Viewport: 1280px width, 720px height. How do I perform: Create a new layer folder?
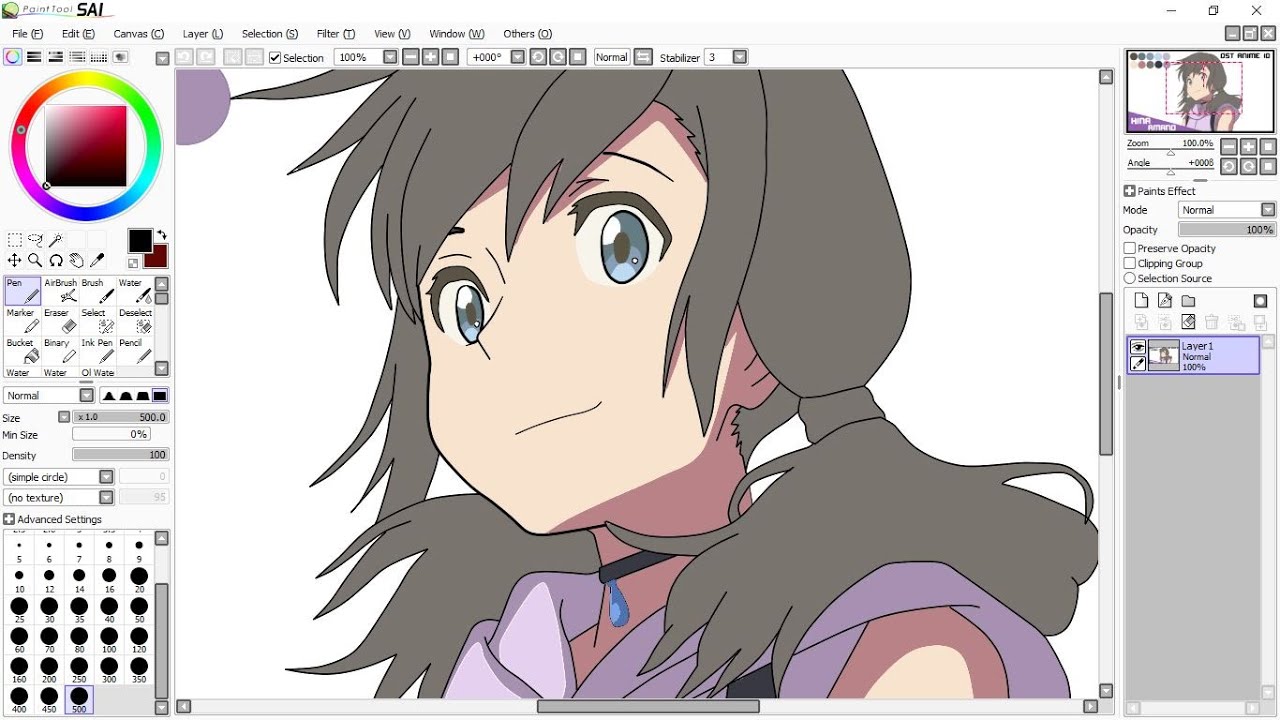tap(1188, 301)
